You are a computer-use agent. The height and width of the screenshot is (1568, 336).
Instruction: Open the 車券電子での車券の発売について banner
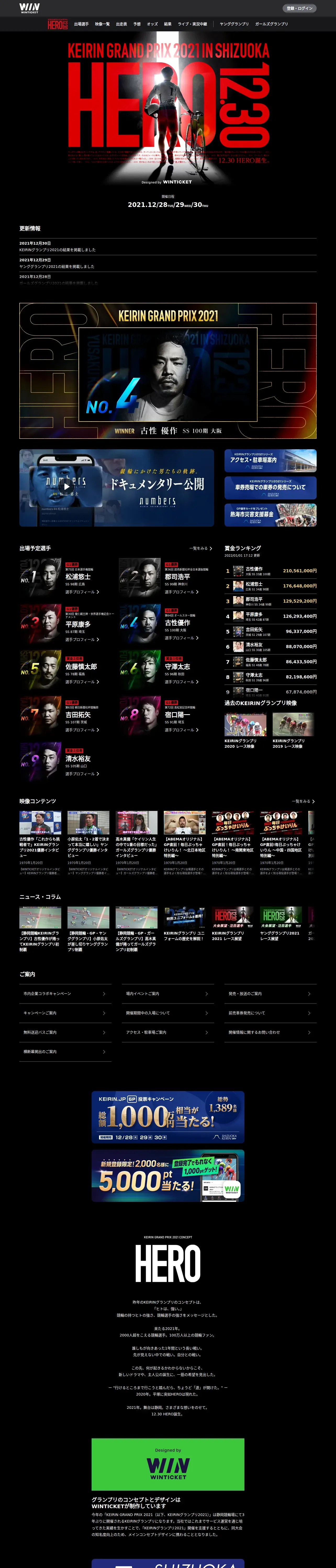(x=270, y=488)
